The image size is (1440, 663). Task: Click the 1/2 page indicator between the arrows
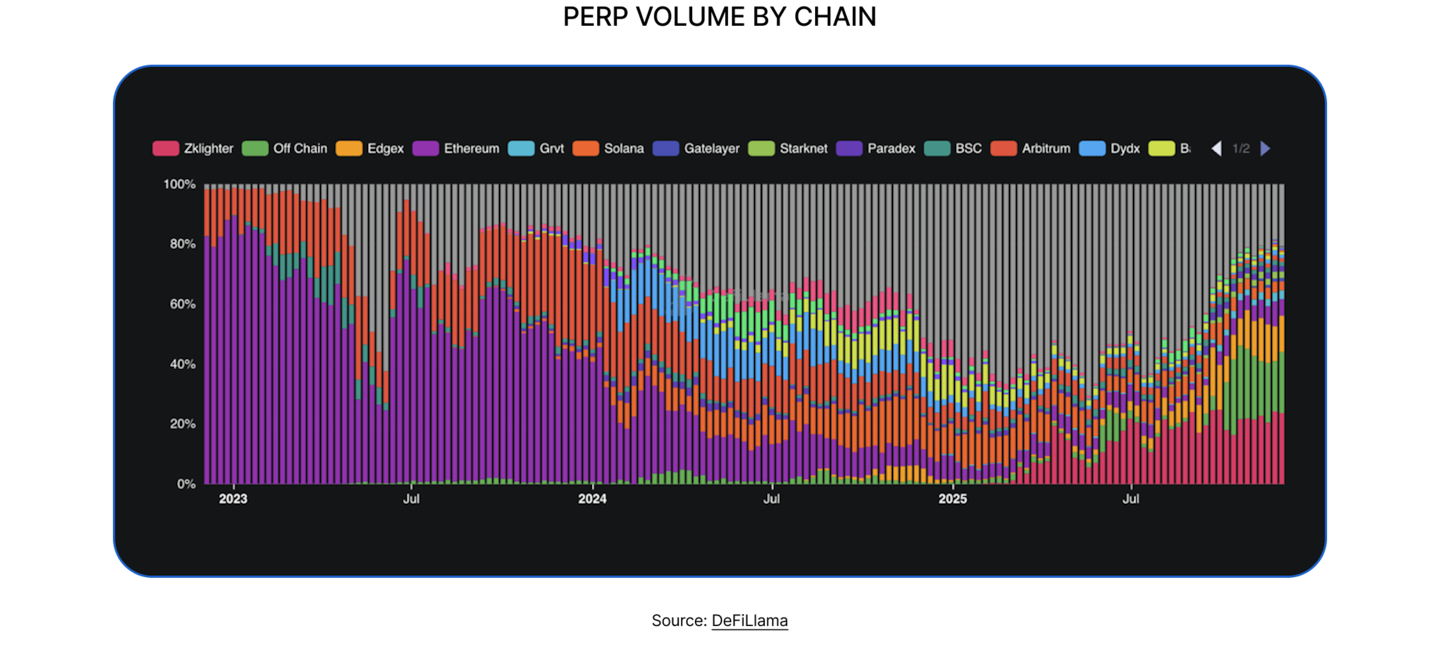(1241, 148)
